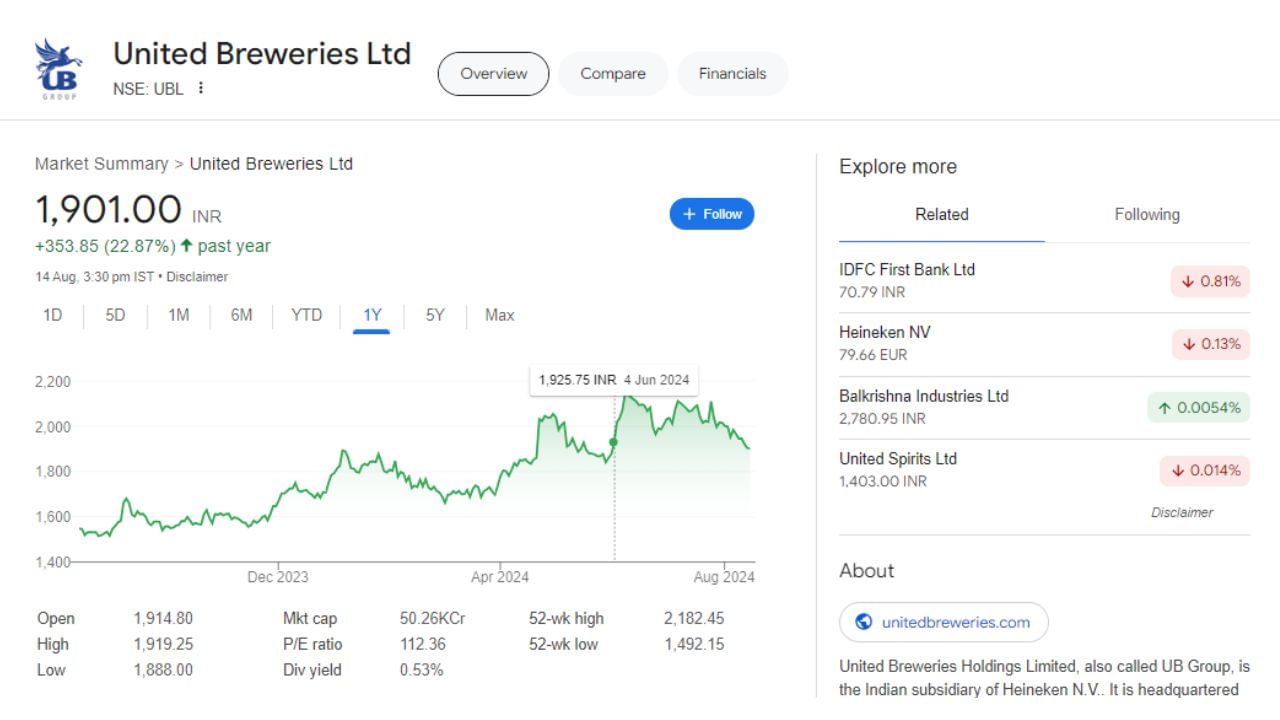Open the Financials section
This screenshot has width=1280, height=720.
[x=732, y=73]
